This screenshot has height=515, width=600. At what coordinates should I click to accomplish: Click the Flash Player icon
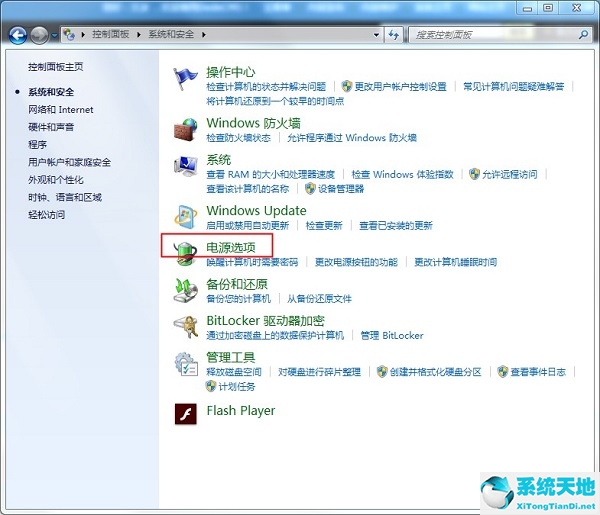click(x=186, y=414)
